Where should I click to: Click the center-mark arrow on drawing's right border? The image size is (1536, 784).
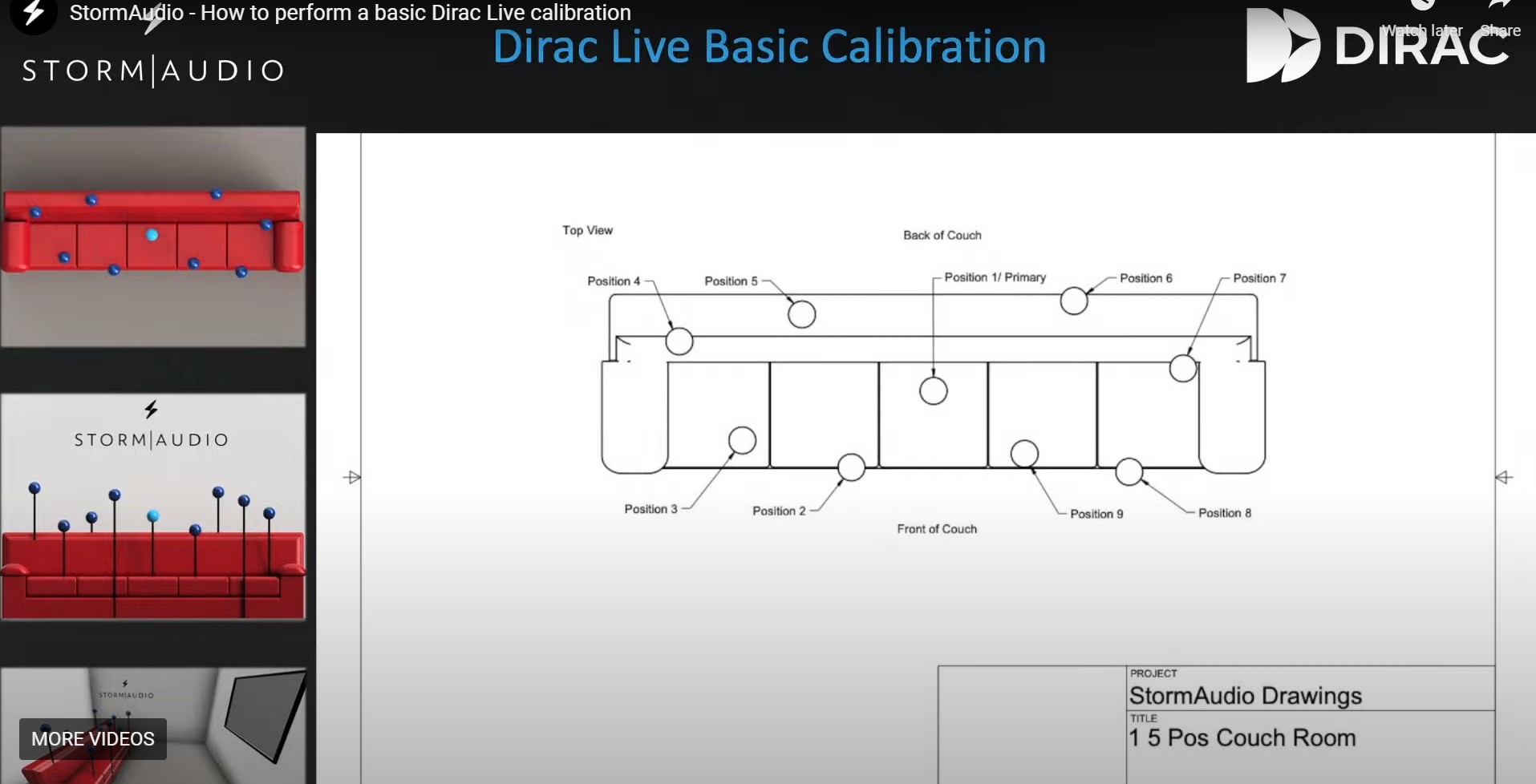[x=1504, y=478]
